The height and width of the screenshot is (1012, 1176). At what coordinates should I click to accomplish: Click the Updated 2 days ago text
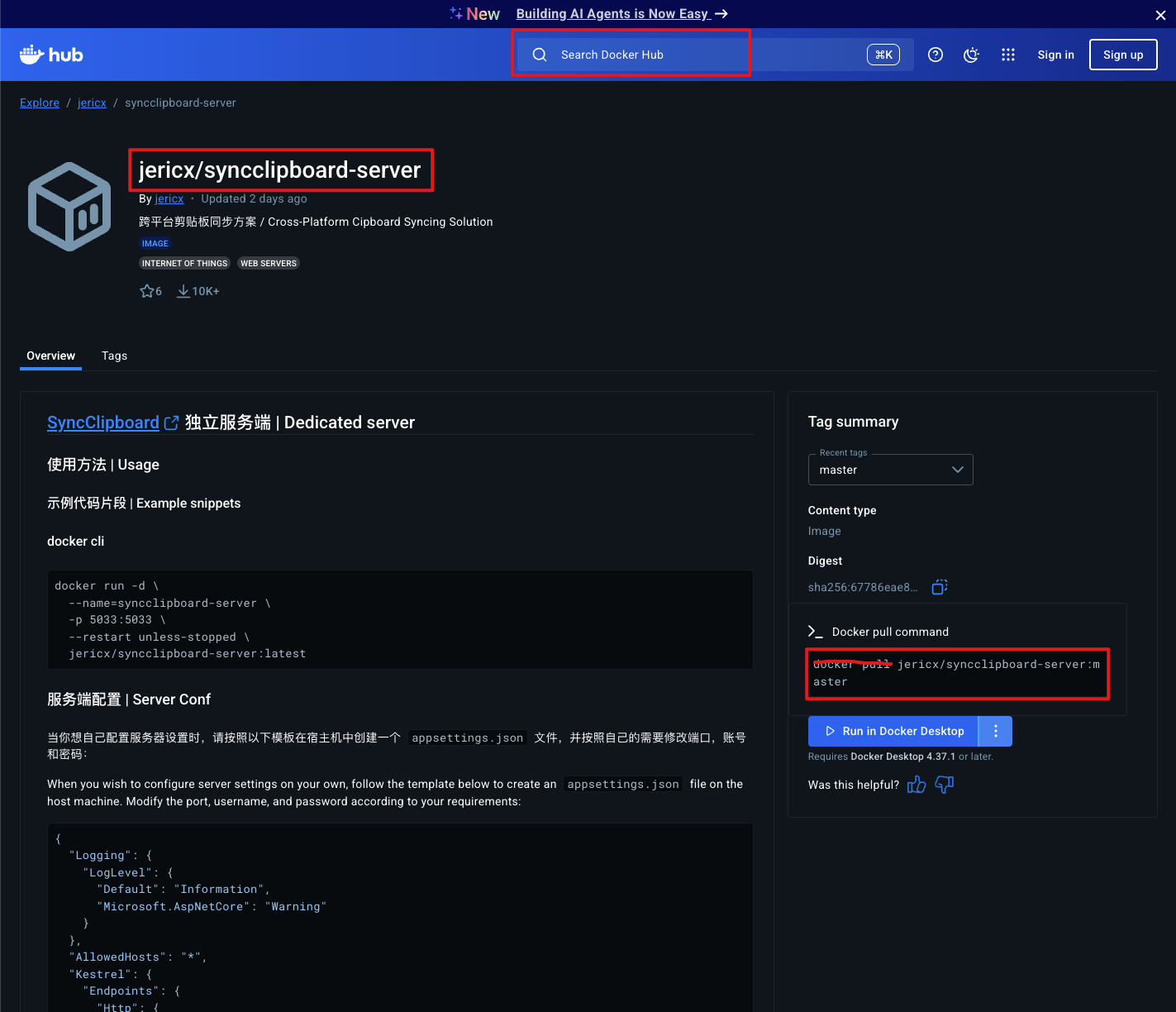click(254, 198)
